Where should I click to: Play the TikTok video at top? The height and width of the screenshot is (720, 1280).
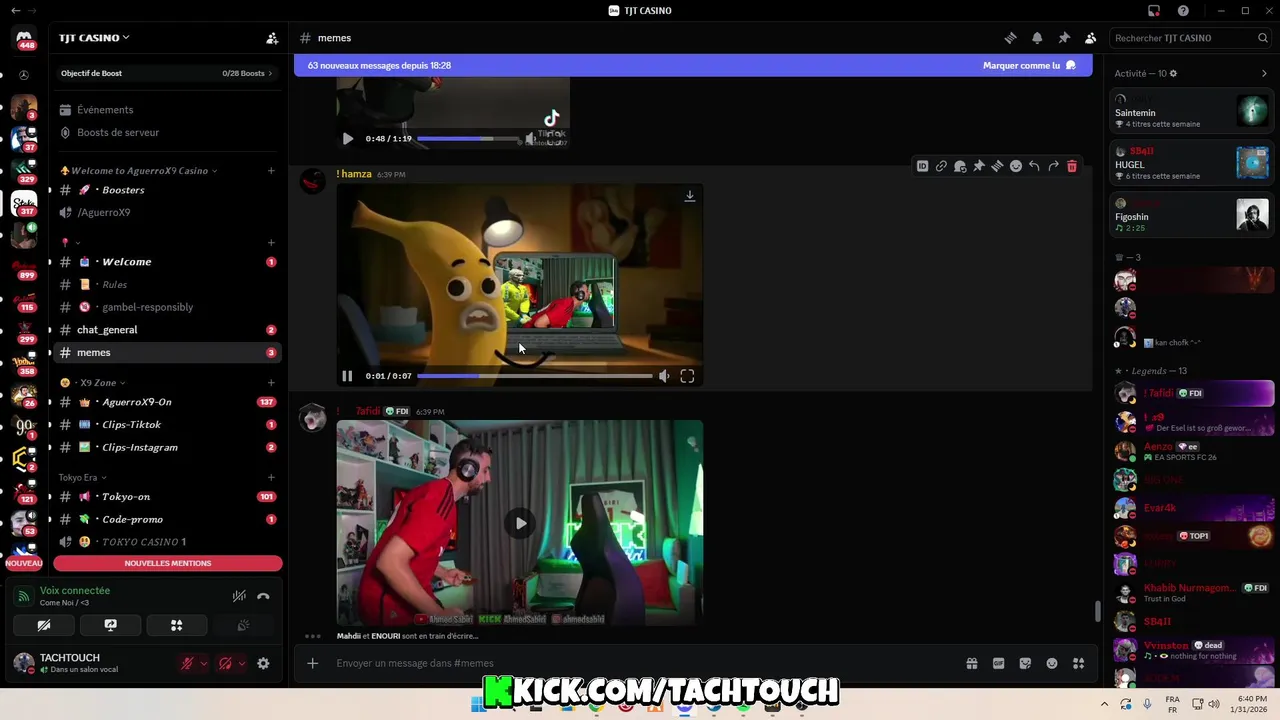(347, 139)
